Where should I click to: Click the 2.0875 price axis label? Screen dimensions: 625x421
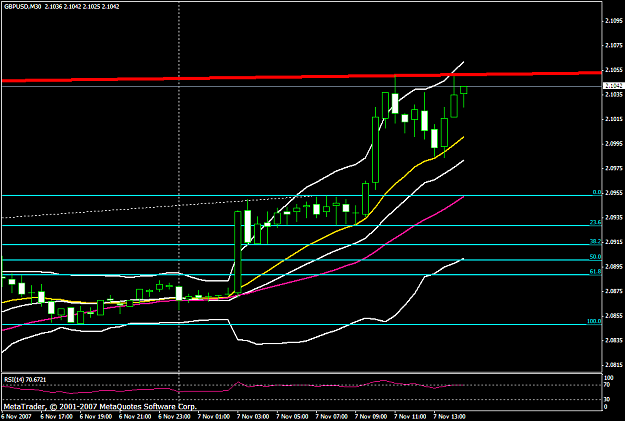(x=614, y=291)
